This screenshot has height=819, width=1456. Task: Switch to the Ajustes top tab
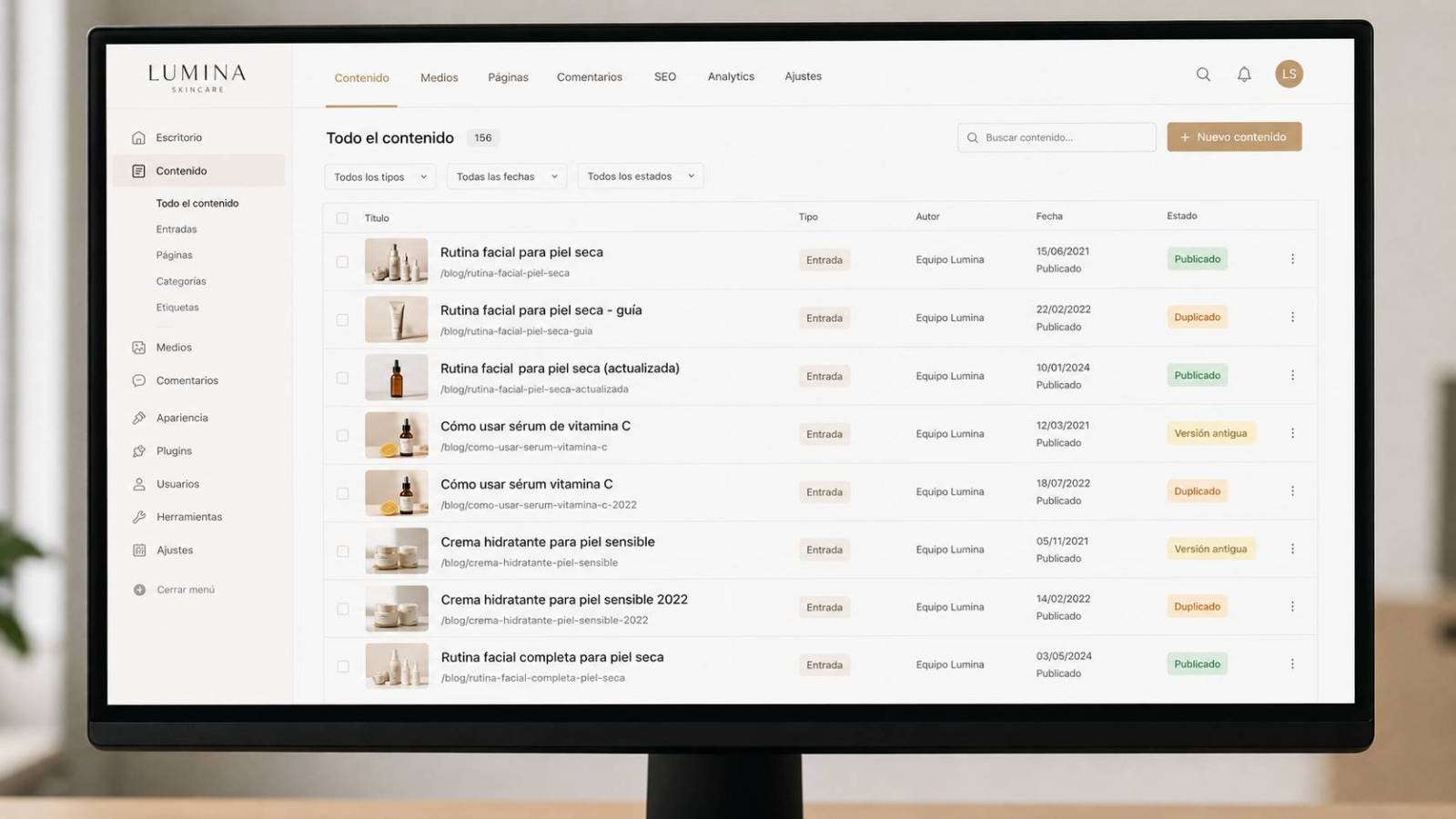[x=803, y=77]
